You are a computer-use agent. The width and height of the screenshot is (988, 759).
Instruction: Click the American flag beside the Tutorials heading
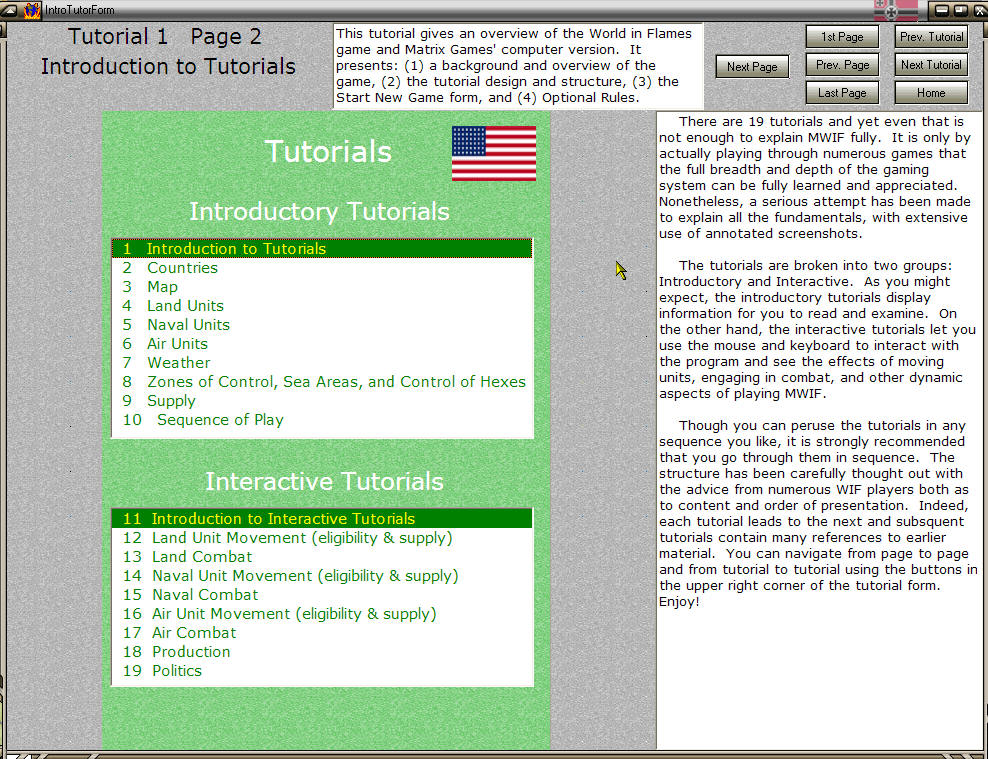(494, 153)
